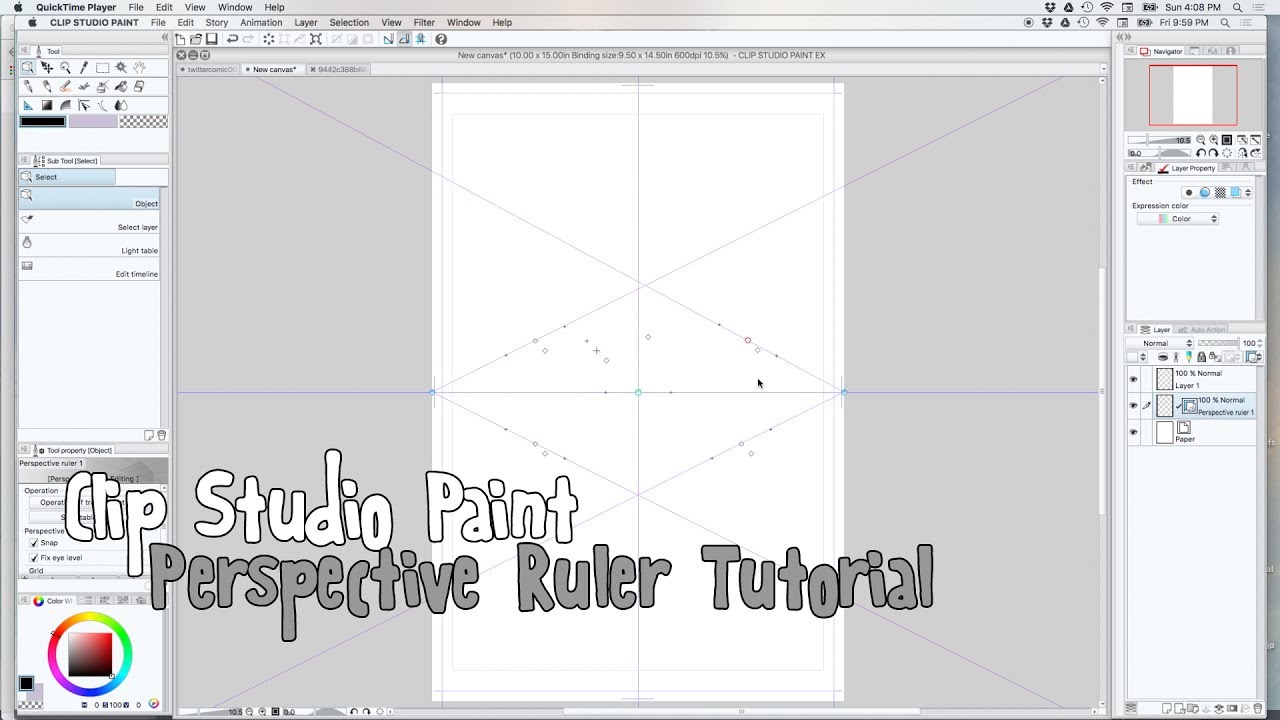Hide the Perspective ruler 1 layer eye
Viewport: 1280px width, 720px height.
(1133, 405)
